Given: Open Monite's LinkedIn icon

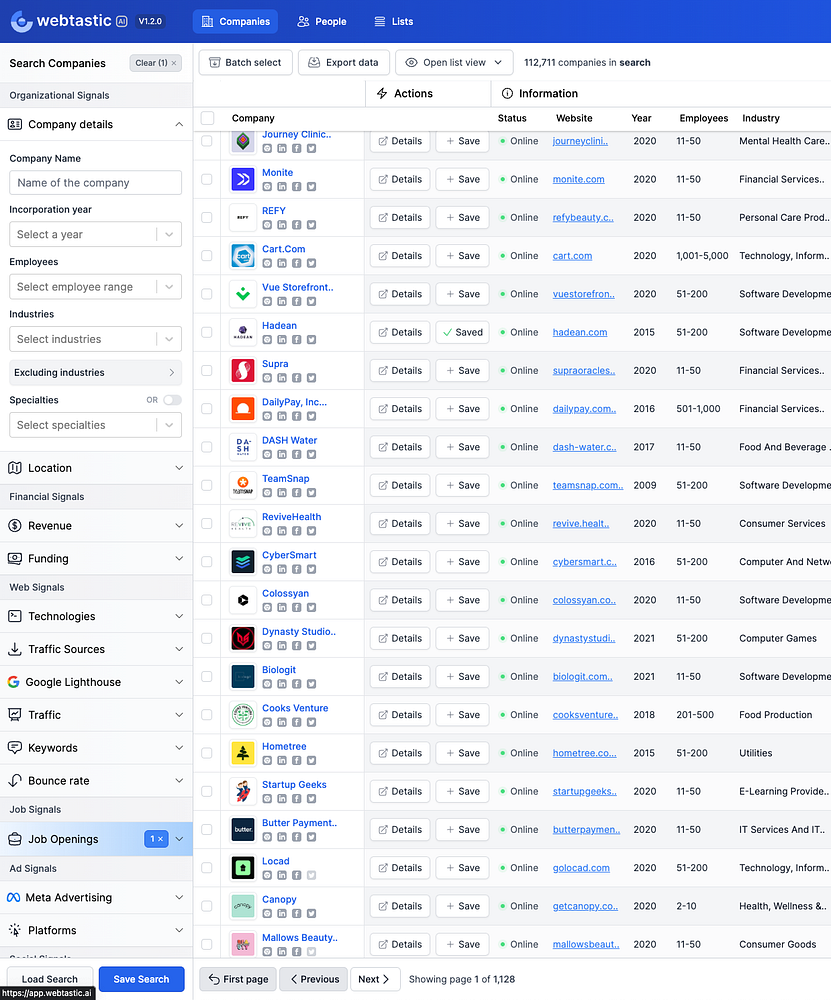Looking at the screenshot, I should pos(282,187).
